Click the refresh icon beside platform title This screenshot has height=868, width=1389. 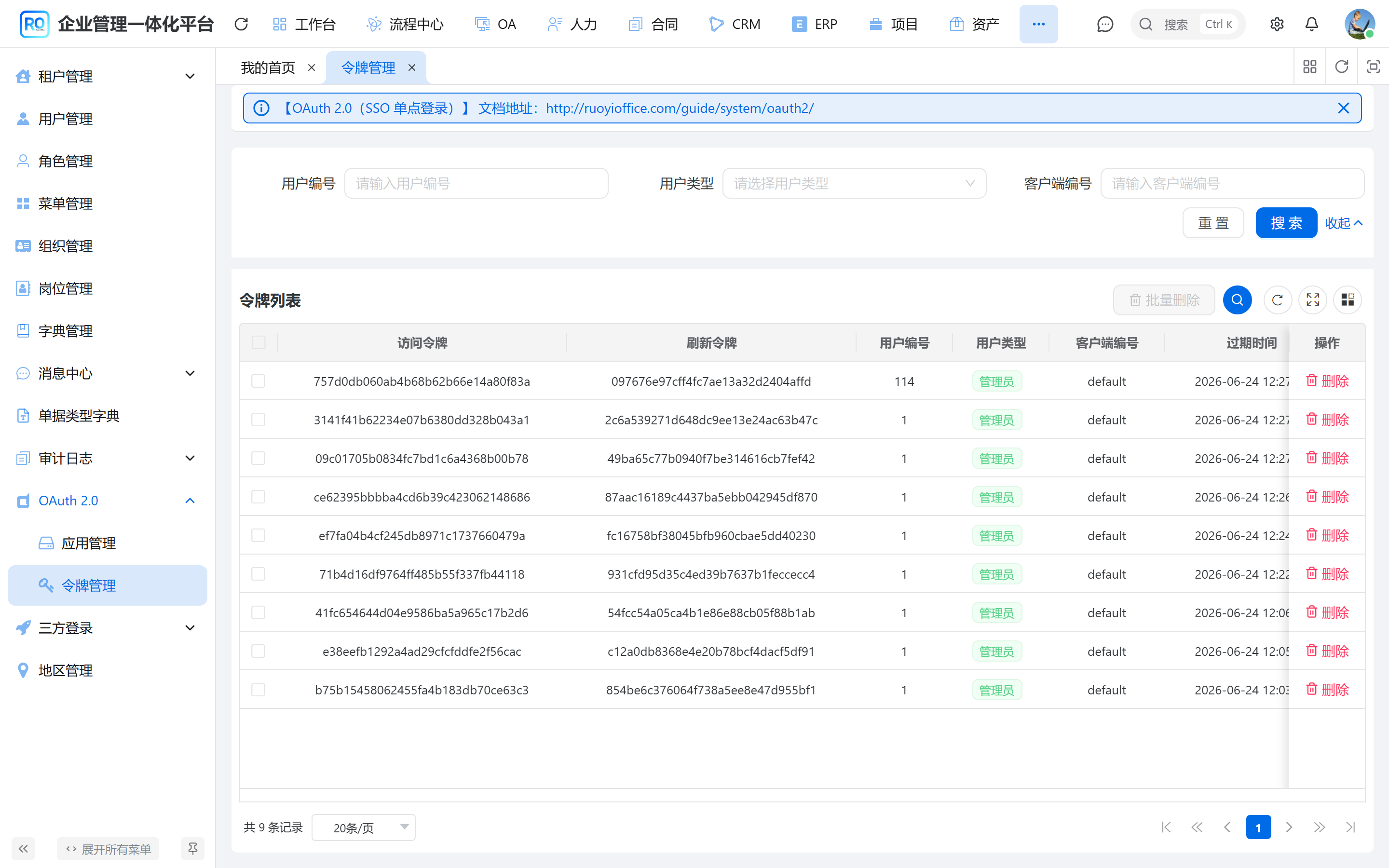coord(241,24)
